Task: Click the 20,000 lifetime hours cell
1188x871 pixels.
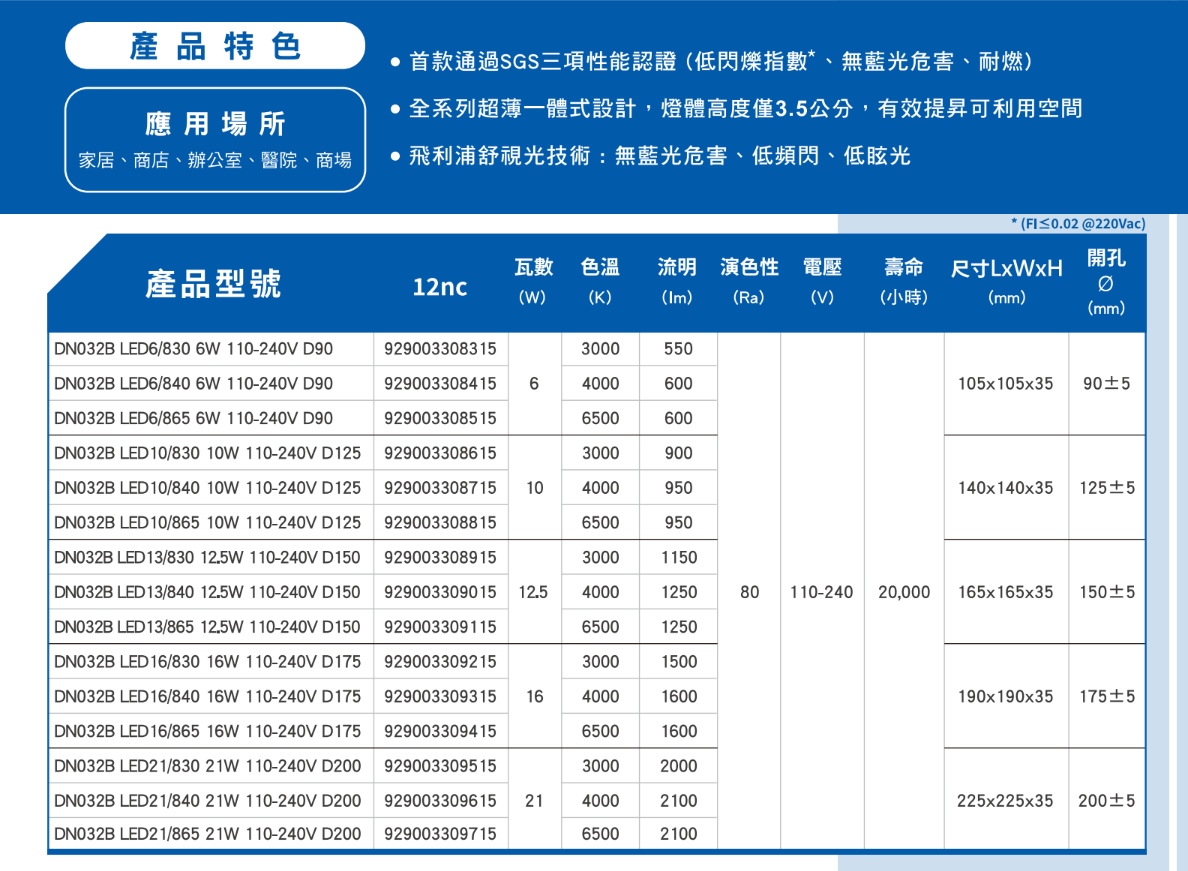Action: [x=904, y=592]
